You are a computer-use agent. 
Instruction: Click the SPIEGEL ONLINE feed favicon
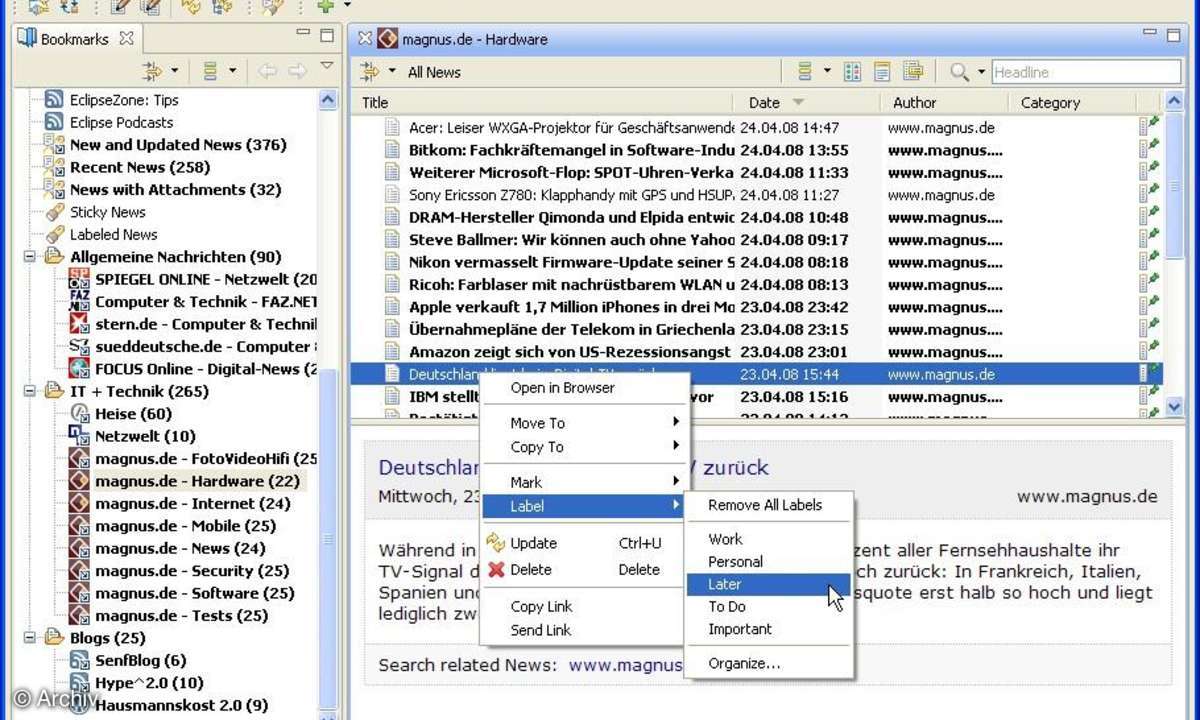click(79, 279)
